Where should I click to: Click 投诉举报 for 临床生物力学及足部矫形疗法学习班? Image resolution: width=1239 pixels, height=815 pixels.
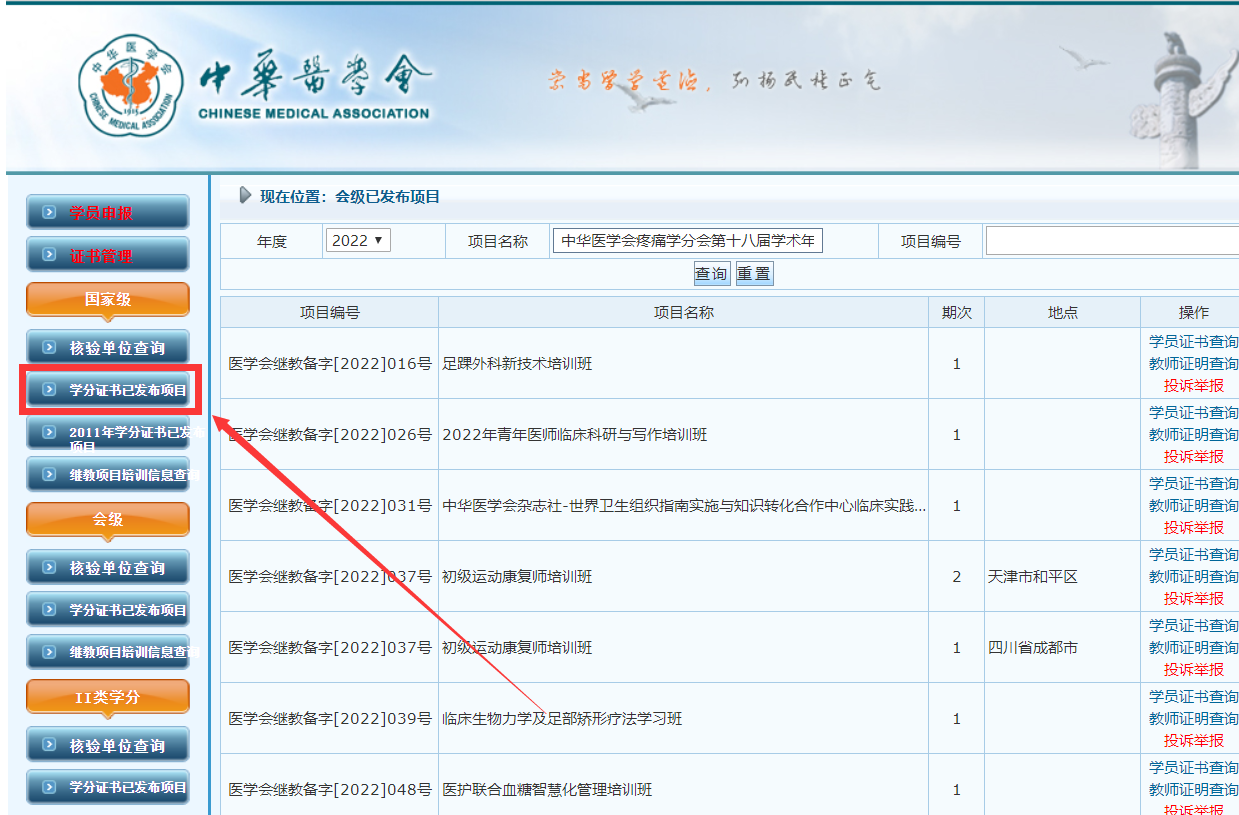click(1193, 740)
